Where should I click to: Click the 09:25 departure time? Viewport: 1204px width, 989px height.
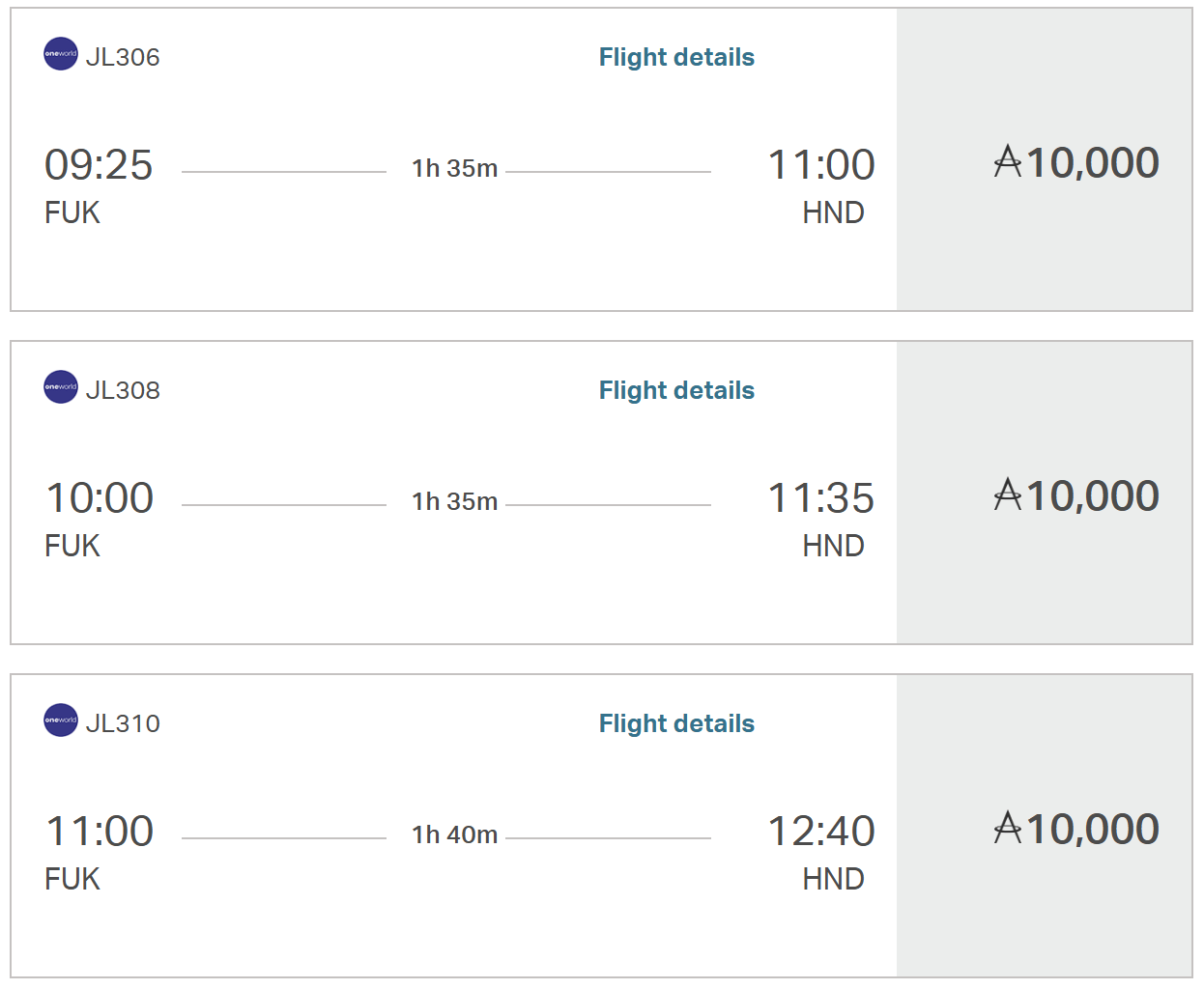[x=99, y=165]
